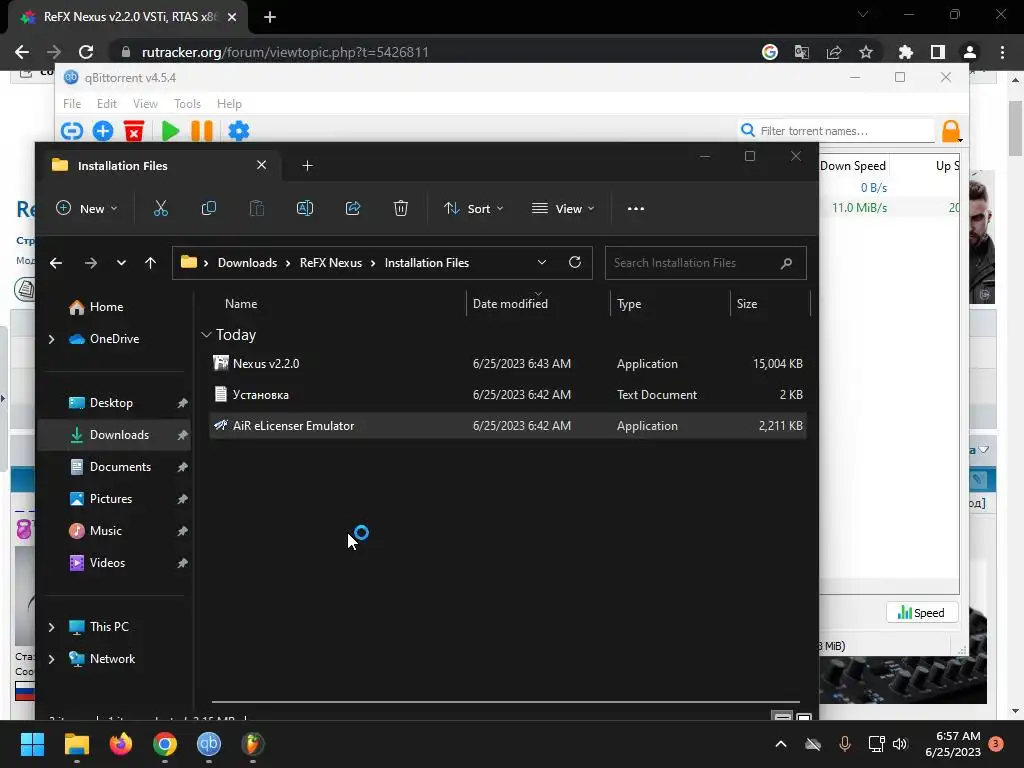Image resolution: width=1024 pixels, height=768 pixels.
Task: Click ReFX Nexus in the breadcrumb path
Action: coord(331,263)
